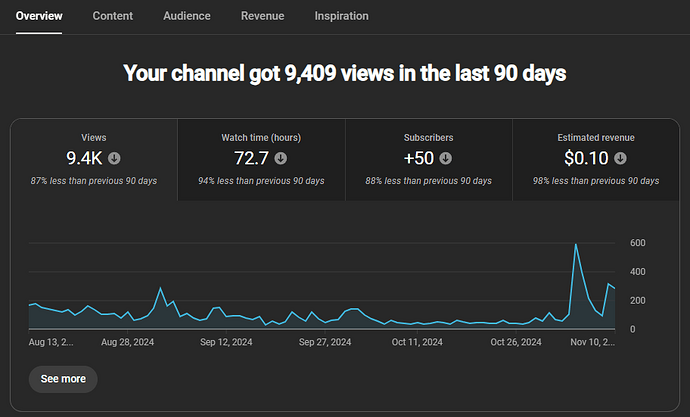Switch to the Content tab

(x=112, y=16)
